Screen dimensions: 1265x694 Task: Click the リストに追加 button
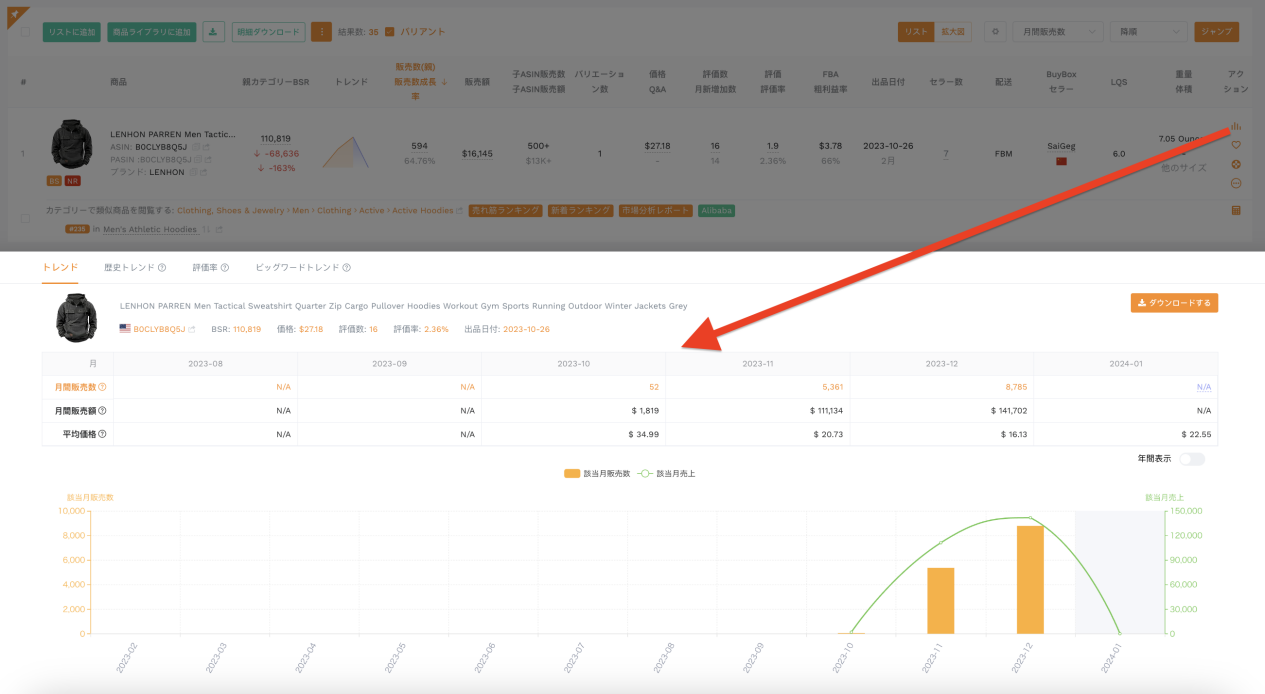click(x=71, y=32)
